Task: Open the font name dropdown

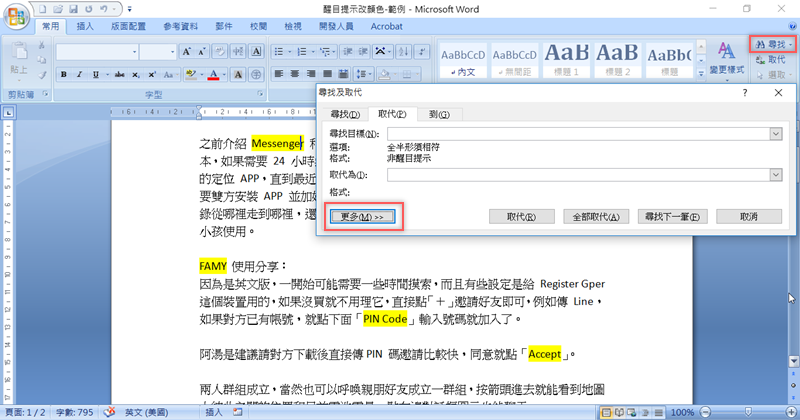Action: click(x=135, y=52)
